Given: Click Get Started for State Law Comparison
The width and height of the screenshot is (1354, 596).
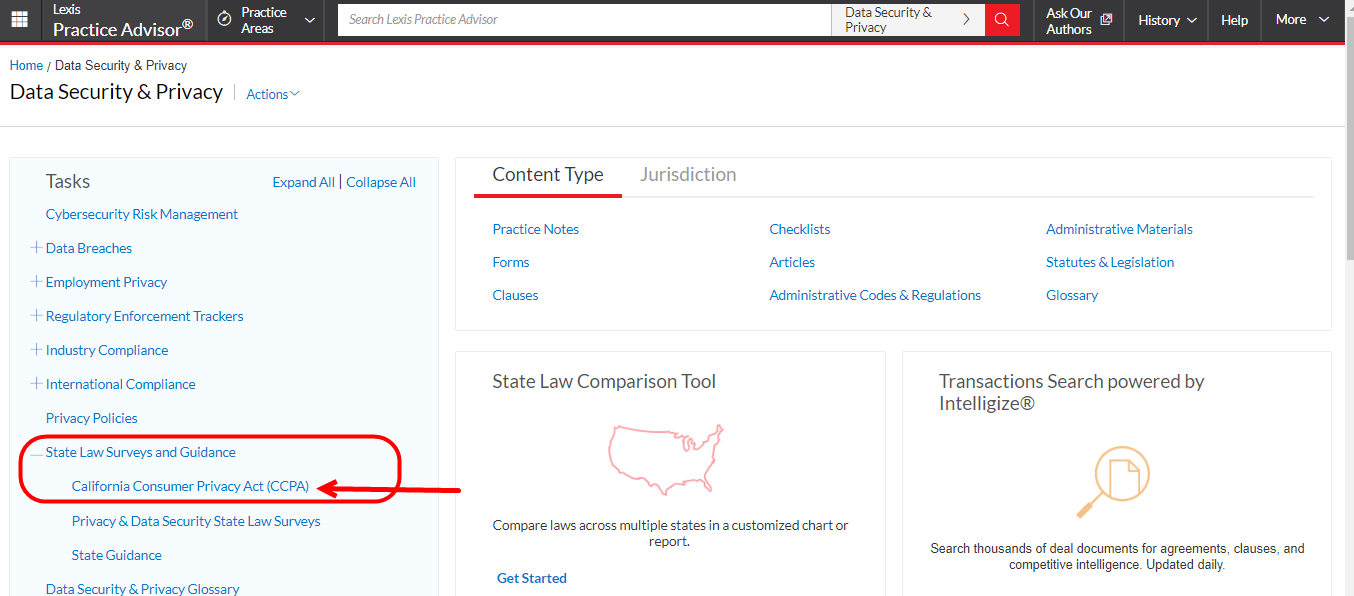Looking at the screenshot, I should point(532,578).
